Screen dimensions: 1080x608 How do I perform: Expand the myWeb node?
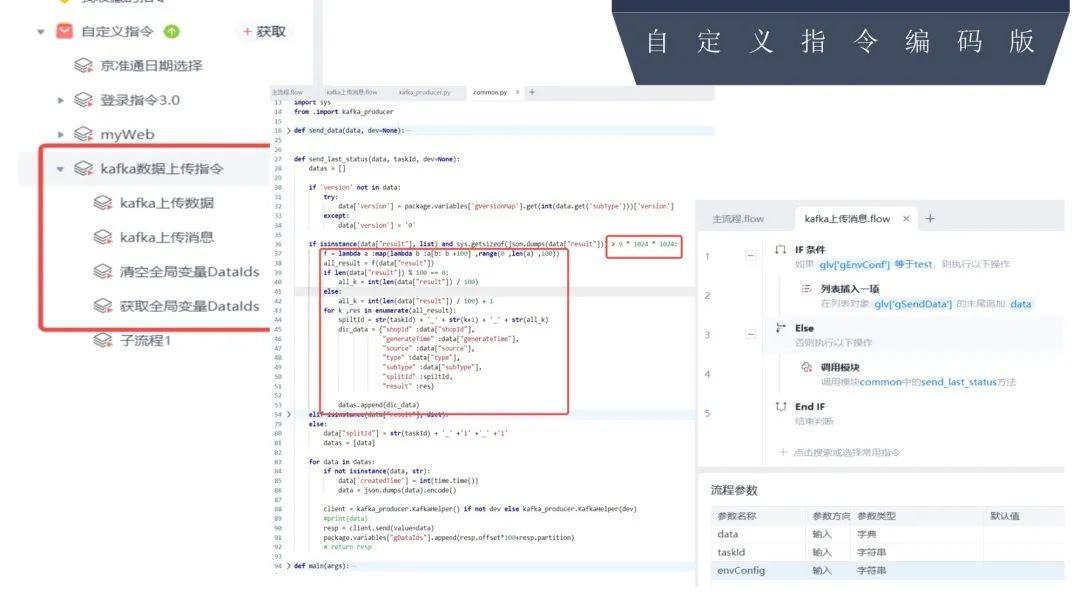[61, 134]
